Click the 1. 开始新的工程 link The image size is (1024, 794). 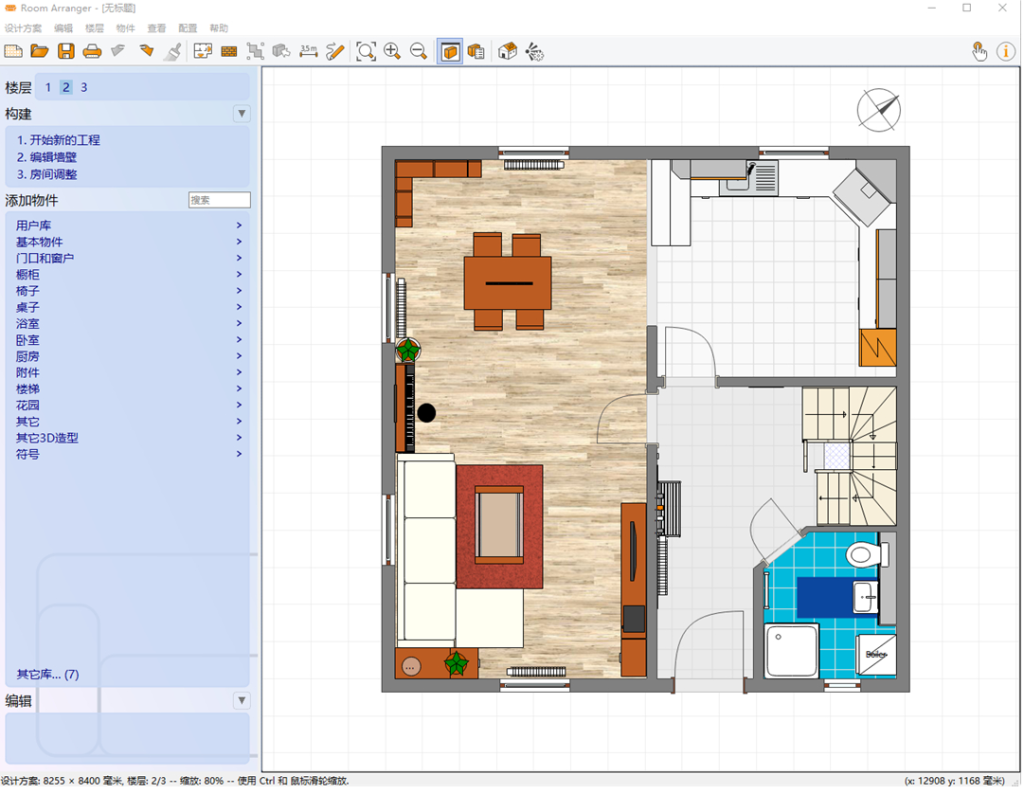click(x=58, y=140)
